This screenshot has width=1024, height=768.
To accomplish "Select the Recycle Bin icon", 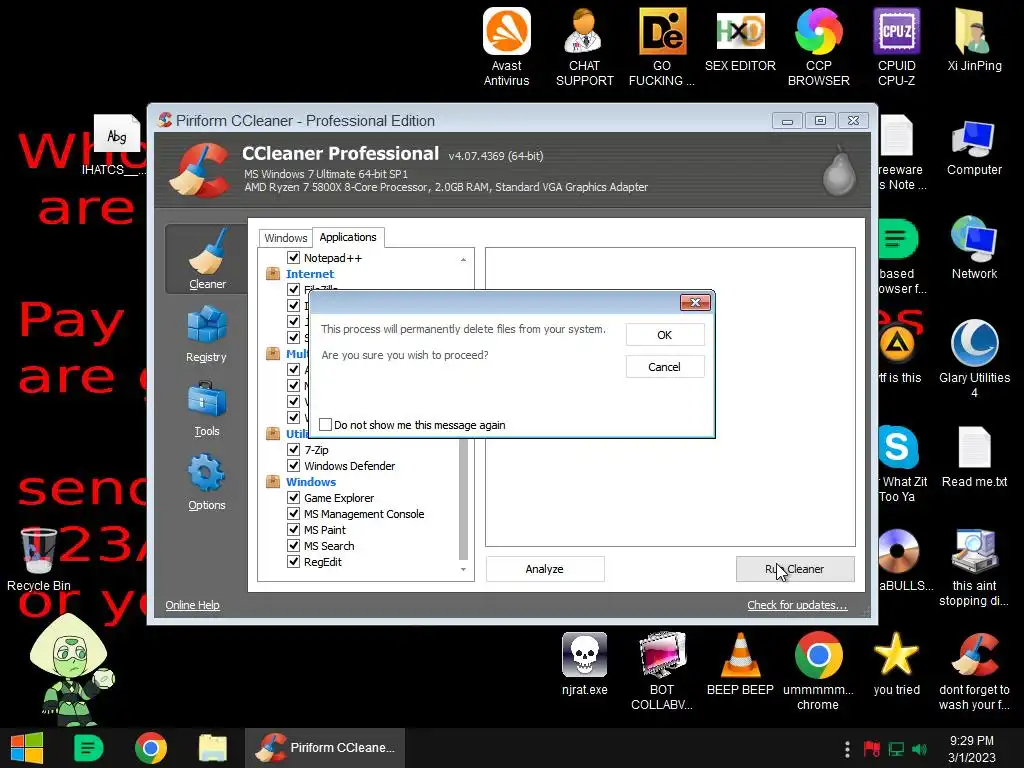I will pos(39,560).
